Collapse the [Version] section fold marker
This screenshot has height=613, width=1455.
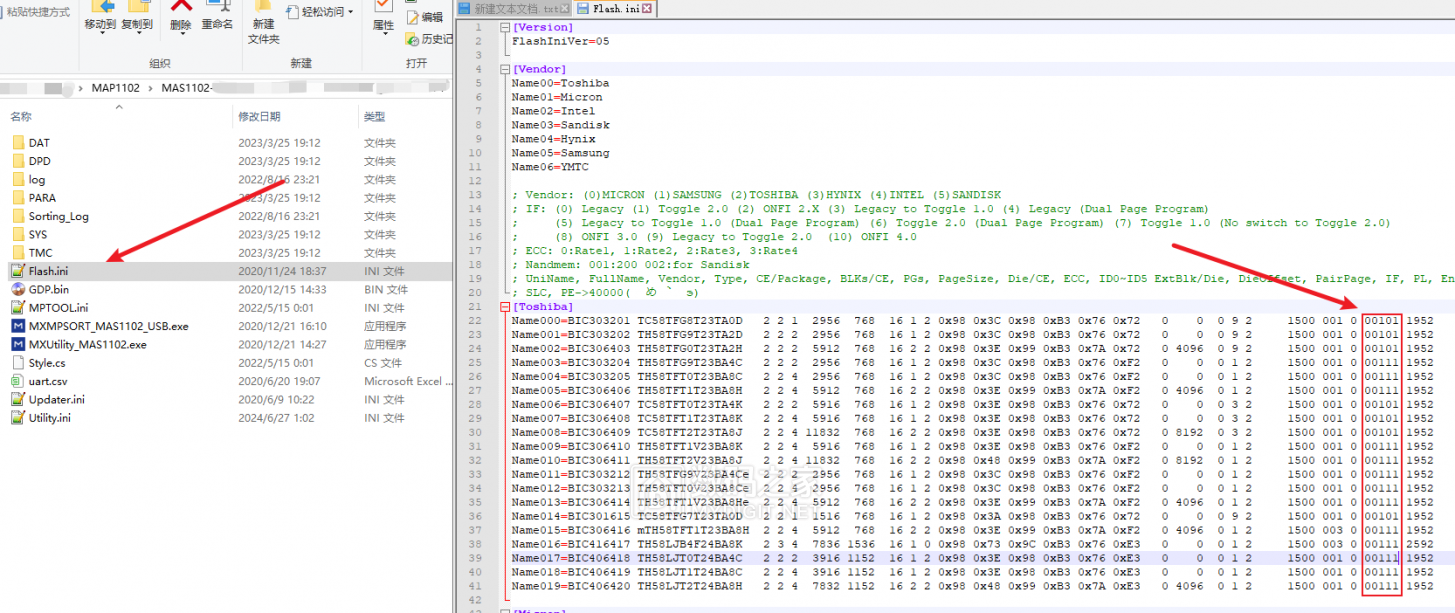coord(504,27)
